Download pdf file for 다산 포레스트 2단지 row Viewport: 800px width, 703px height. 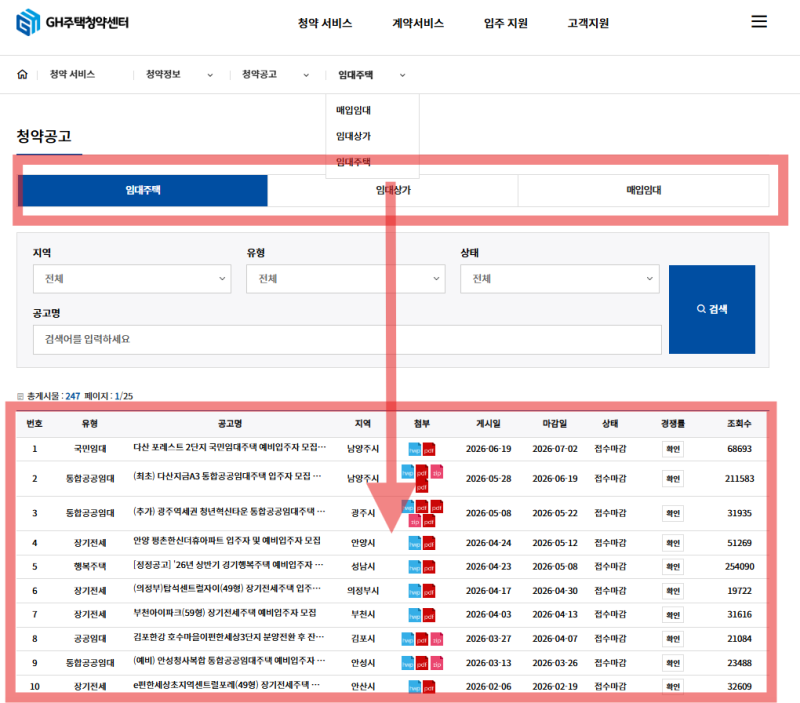(429, 449)
